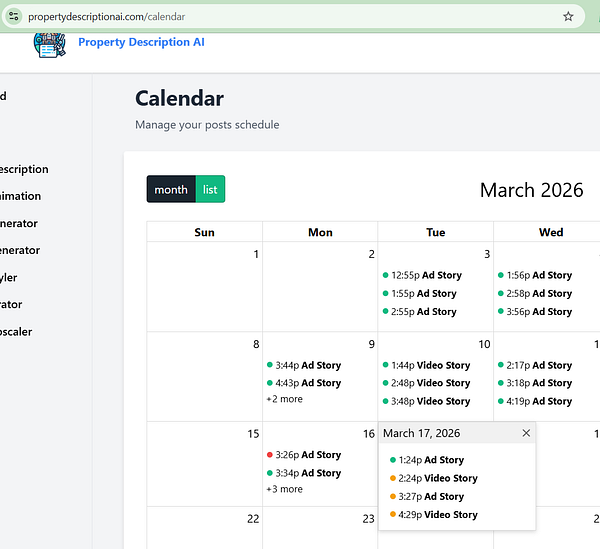
Task: Open the 4:43p Ad Story event
Action: click(x=304, y=383)
